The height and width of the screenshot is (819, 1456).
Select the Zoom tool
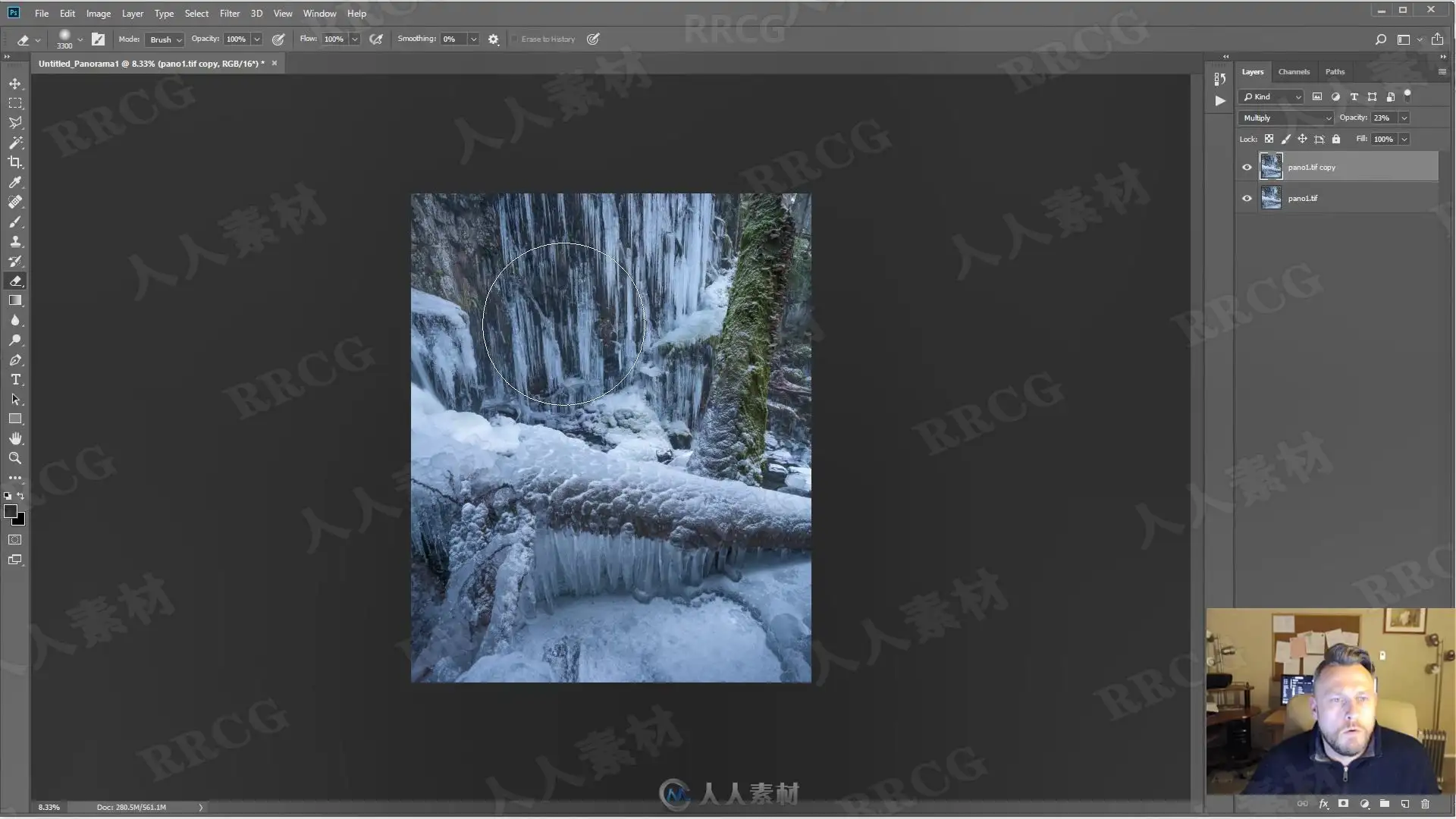(15, 458)
